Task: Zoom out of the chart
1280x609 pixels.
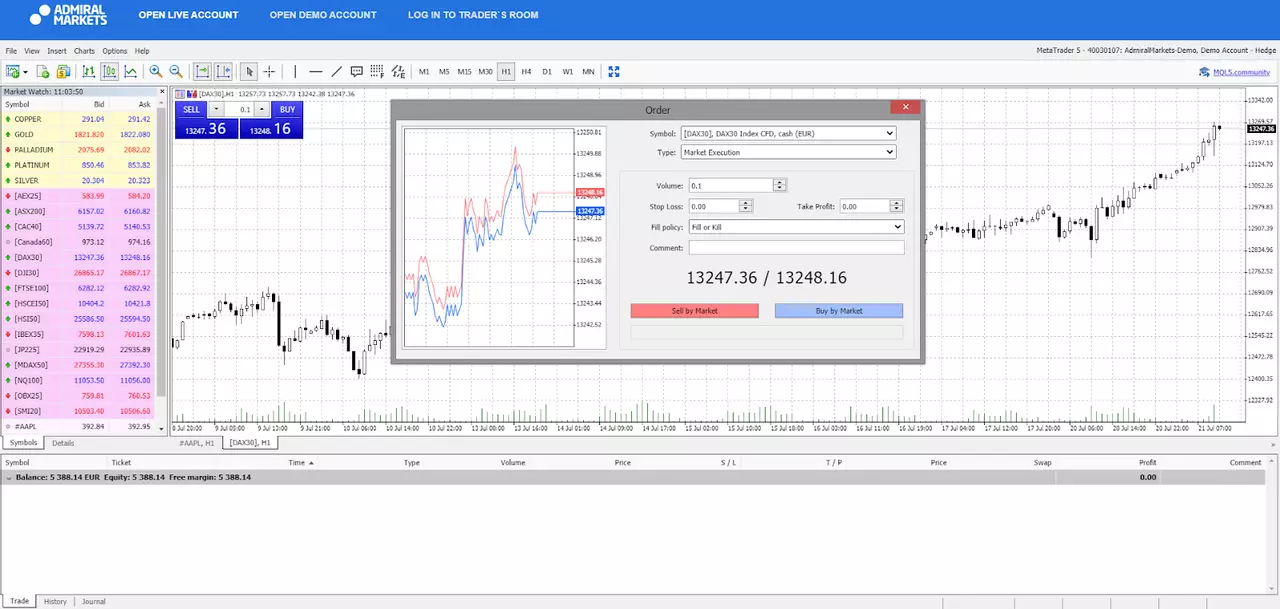Action: tap(176, 71)
